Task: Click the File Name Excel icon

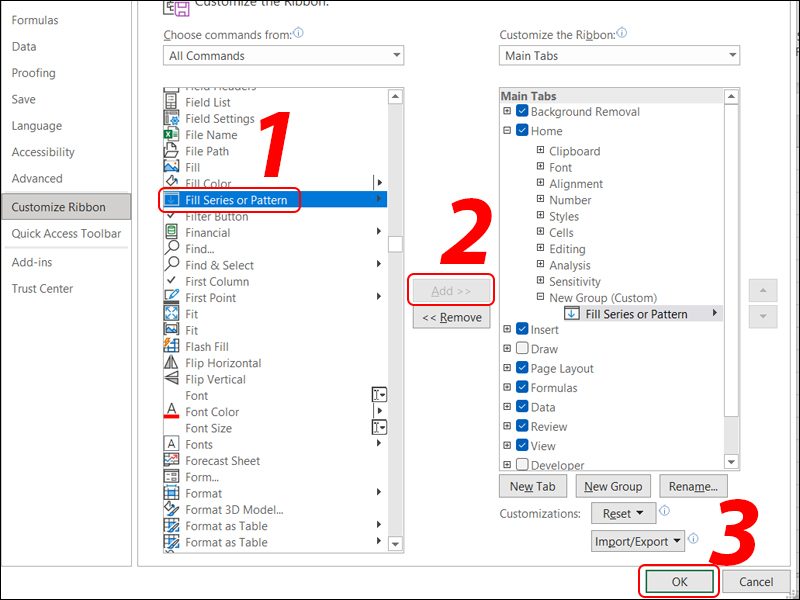Action: point(171,135)
